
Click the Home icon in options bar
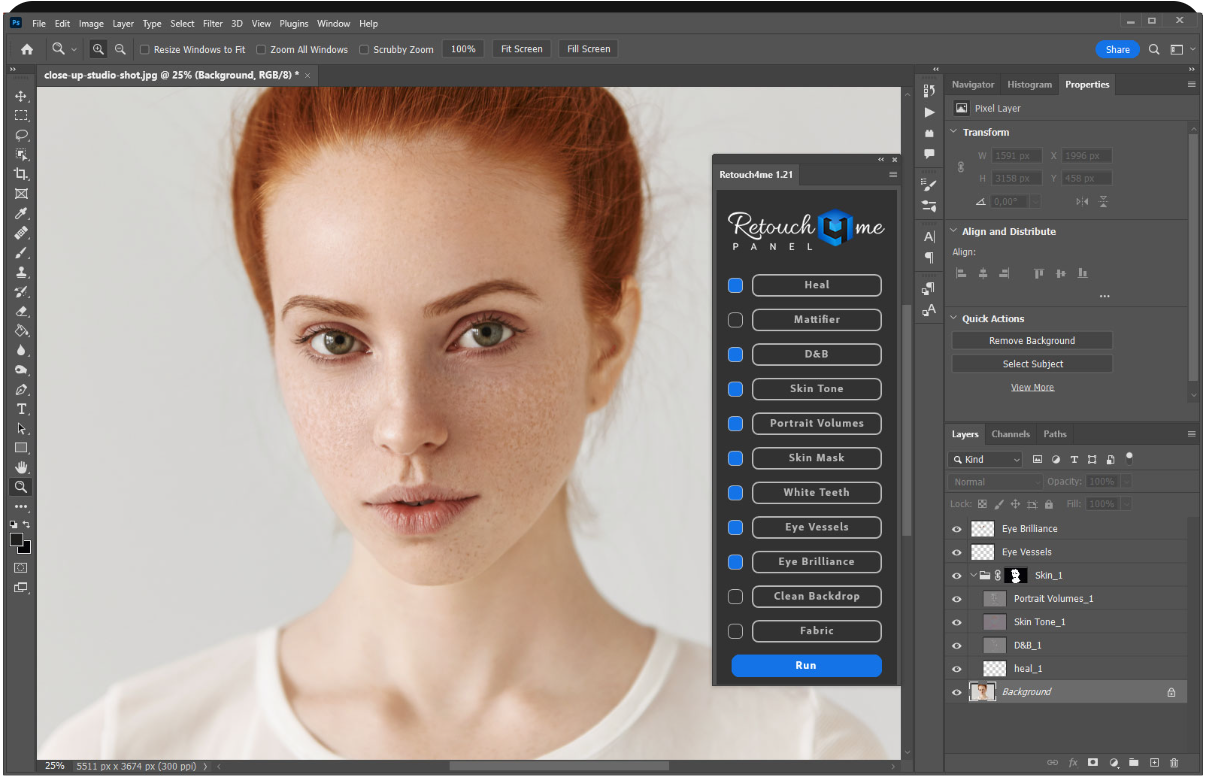27,49
